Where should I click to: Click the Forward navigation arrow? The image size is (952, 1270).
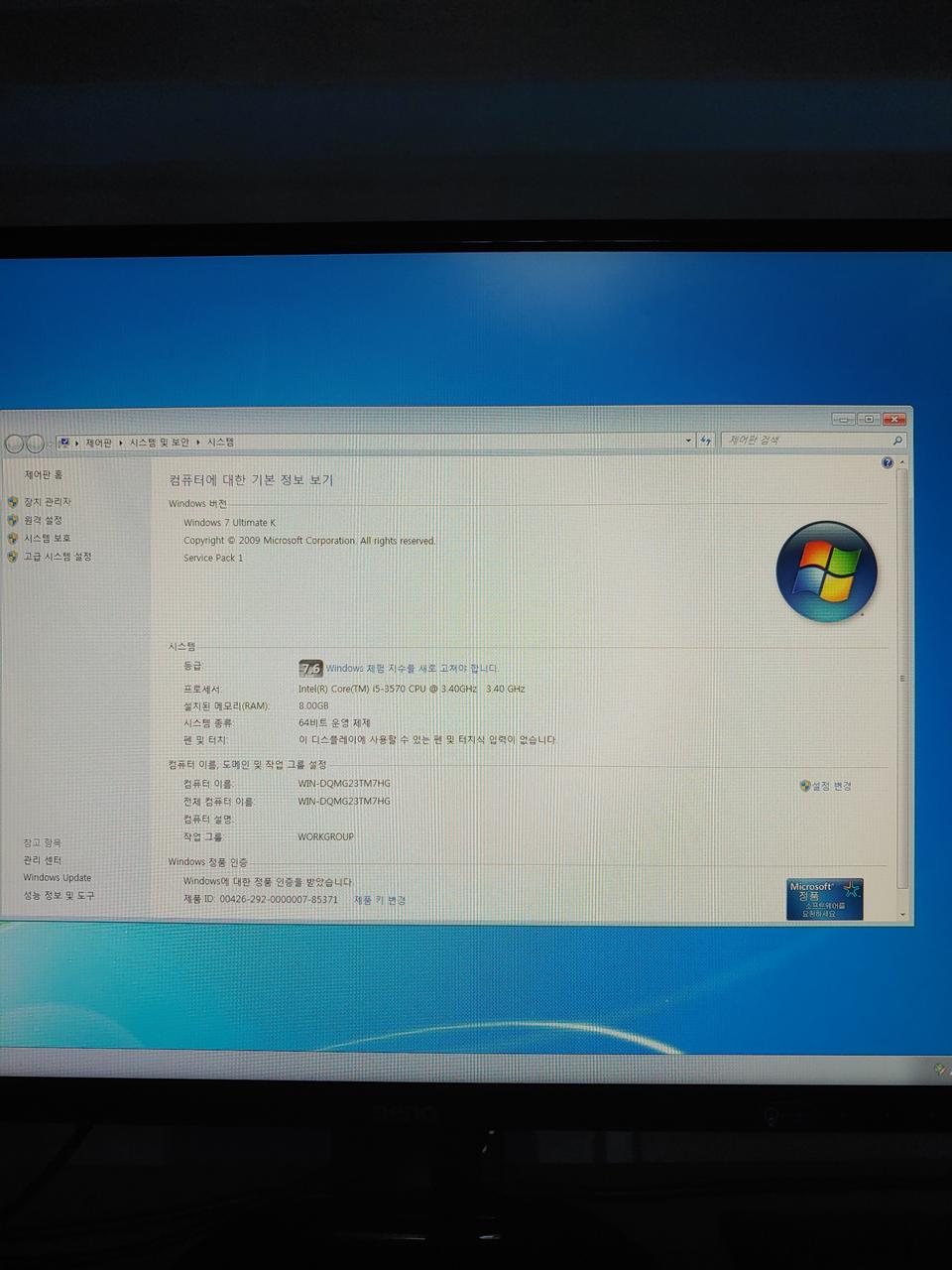tap(36, 443)
